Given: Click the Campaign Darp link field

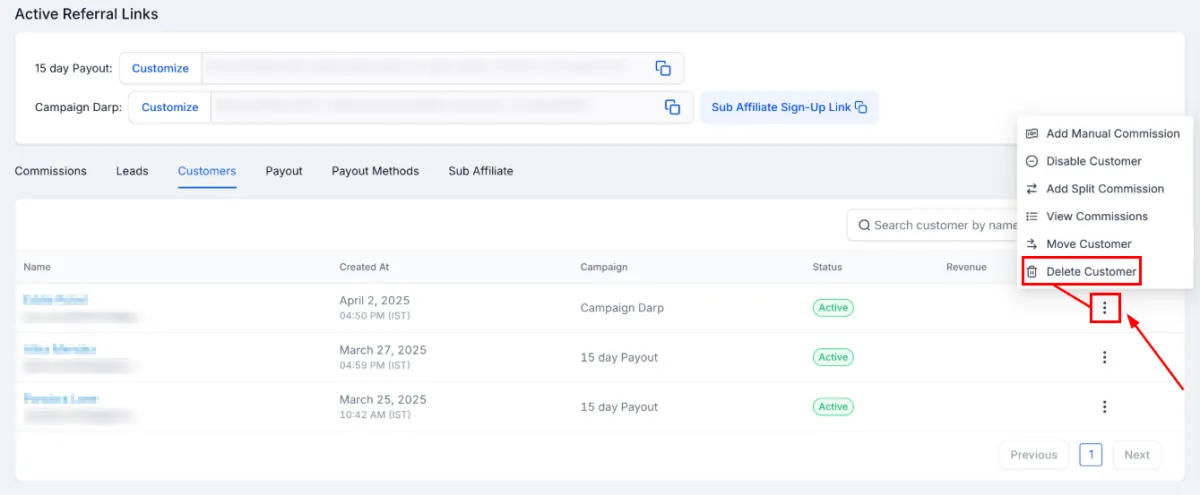Looking at the screenshot, I should click(452, 107).
